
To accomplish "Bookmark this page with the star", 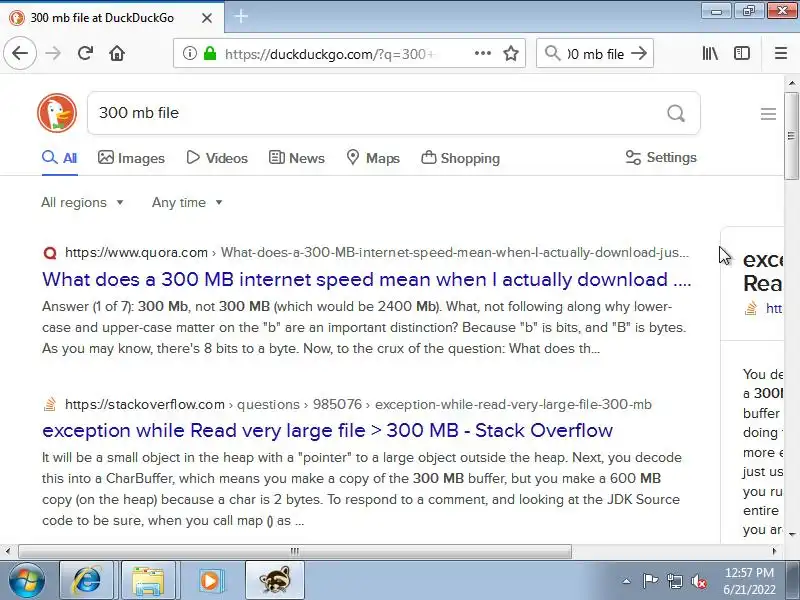I will 511,53.
